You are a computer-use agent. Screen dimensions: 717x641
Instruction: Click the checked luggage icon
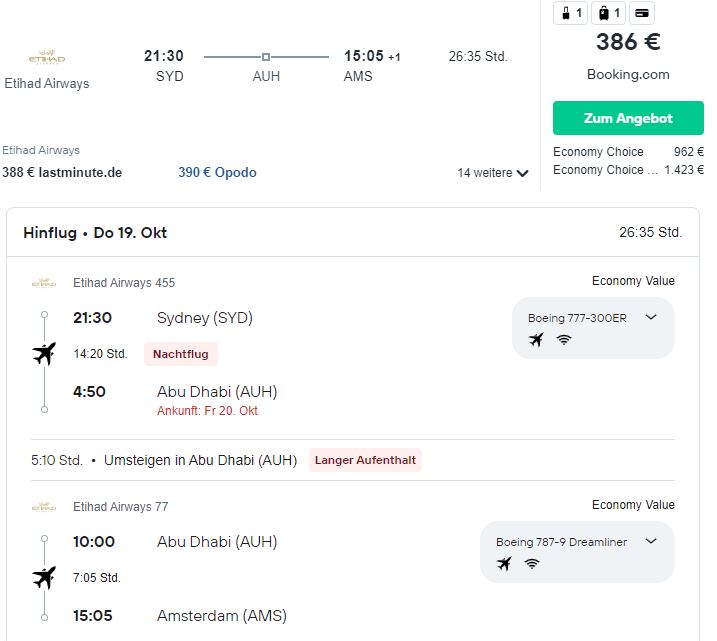609,13
